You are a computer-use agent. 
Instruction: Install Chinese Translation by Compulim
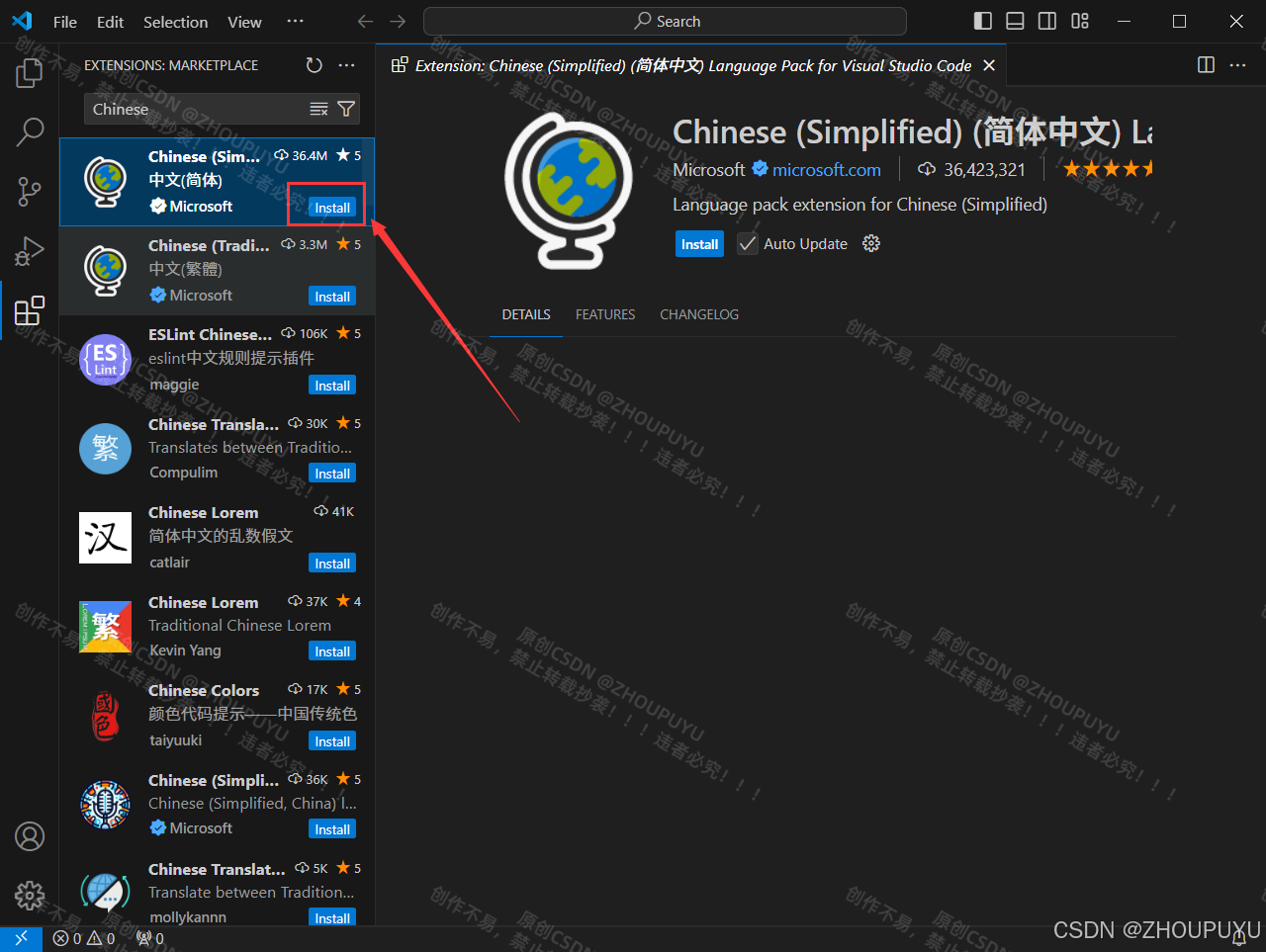tap(332, 474)
